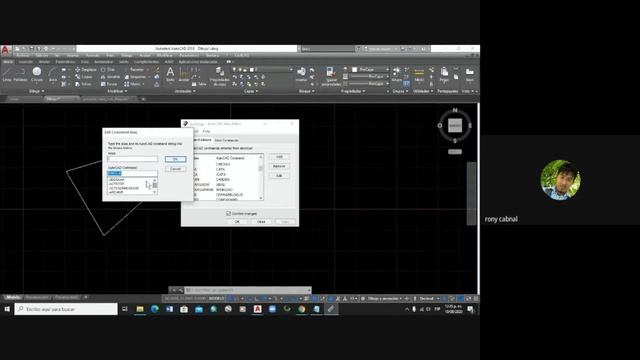Click the Pegar clipboard icon
Image resolution: width=640 pixels, height=360 pixels.
tap(444, 75)
